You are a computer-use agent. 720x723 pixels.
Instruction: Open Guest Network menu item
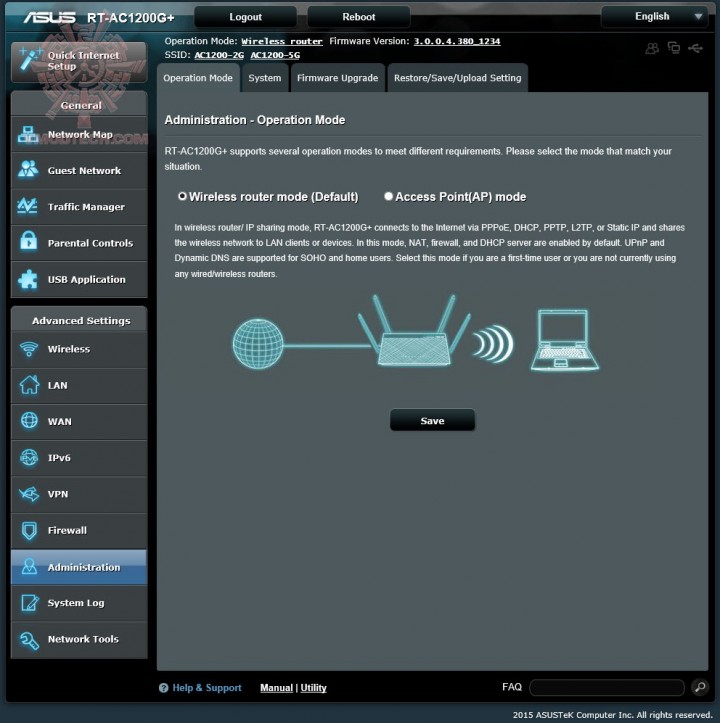tap(79, 170)
